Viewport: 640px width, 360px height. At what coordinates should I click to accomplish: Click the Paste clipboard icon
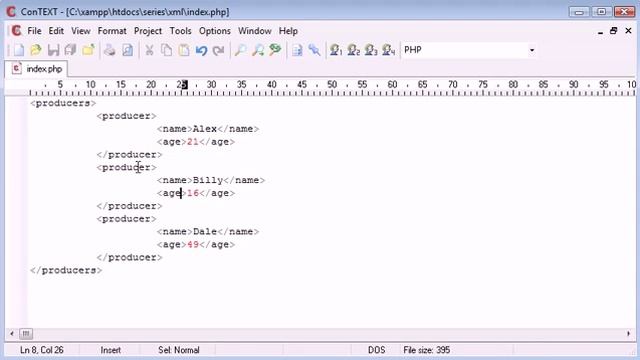coord(184,50)
